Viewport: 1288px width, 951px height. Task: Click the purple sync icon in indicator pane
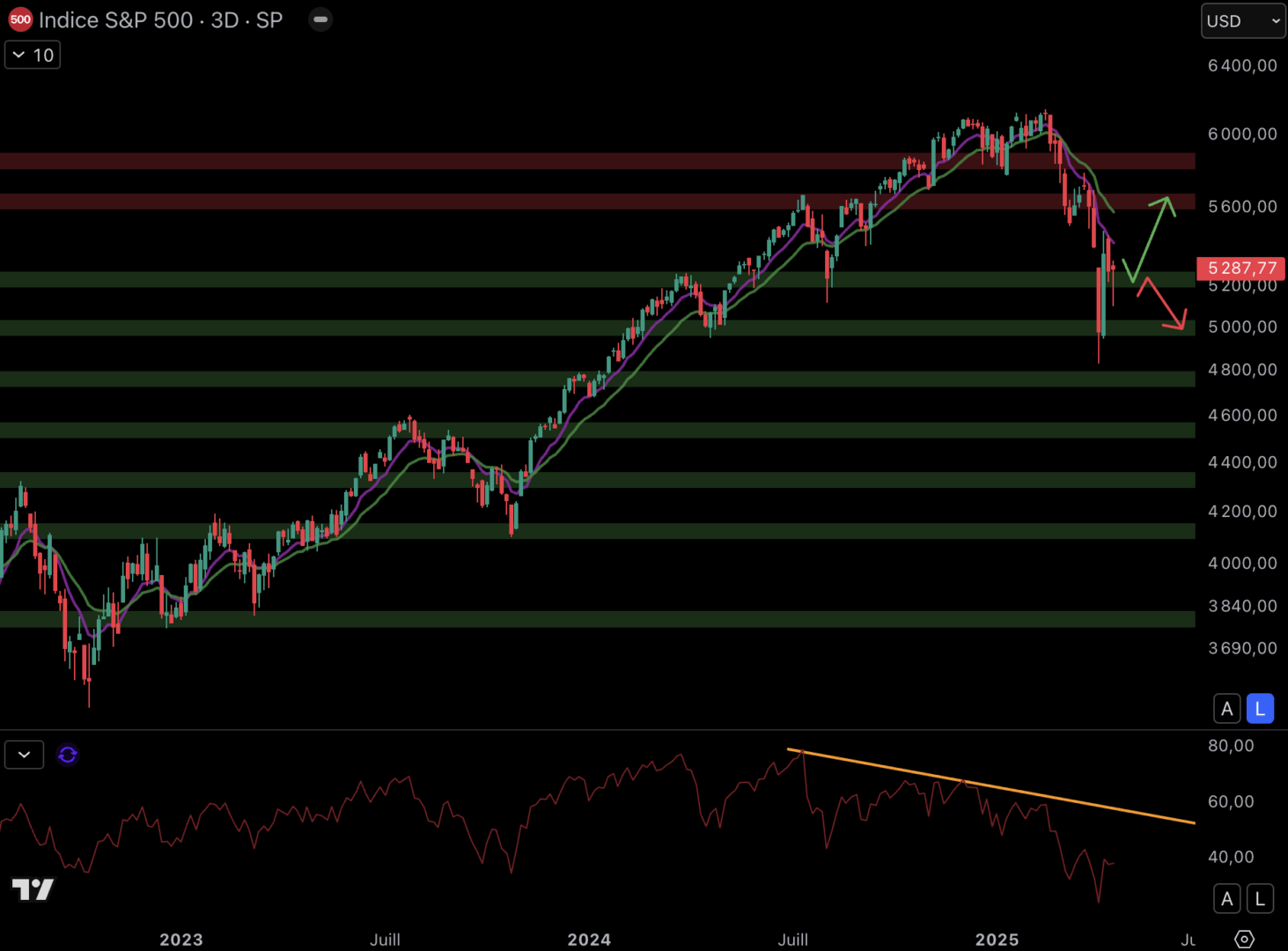point(68,755)
